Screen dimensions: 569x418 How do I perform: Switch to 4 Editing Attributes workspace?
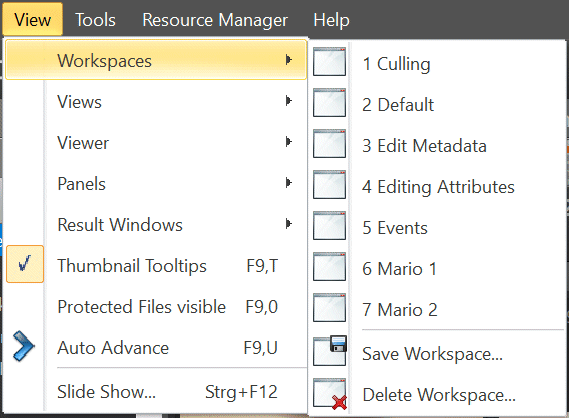[438, 187]
